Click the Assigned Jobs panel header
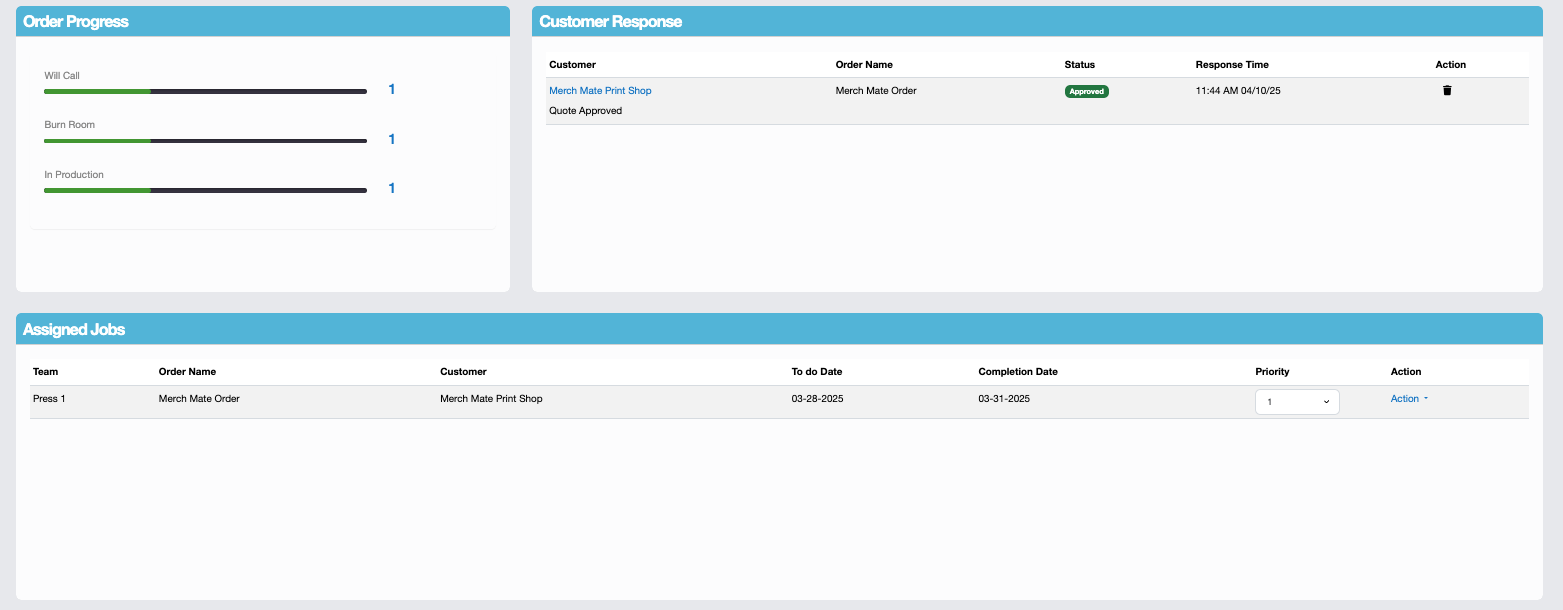Screen dimensions: 1563x610 point(74,329)
